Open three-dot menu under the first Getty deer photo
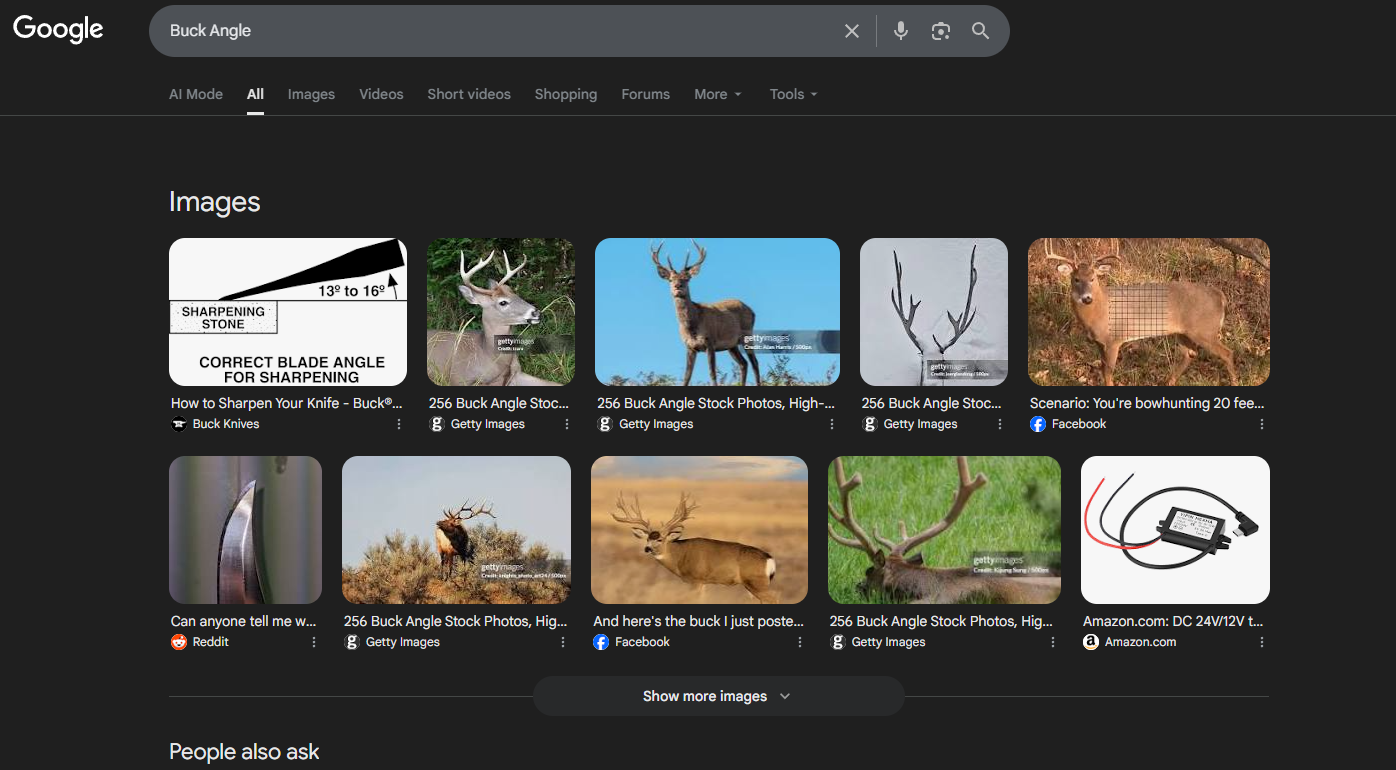The width and height of the screenshot is (1396, 770). 567,424
